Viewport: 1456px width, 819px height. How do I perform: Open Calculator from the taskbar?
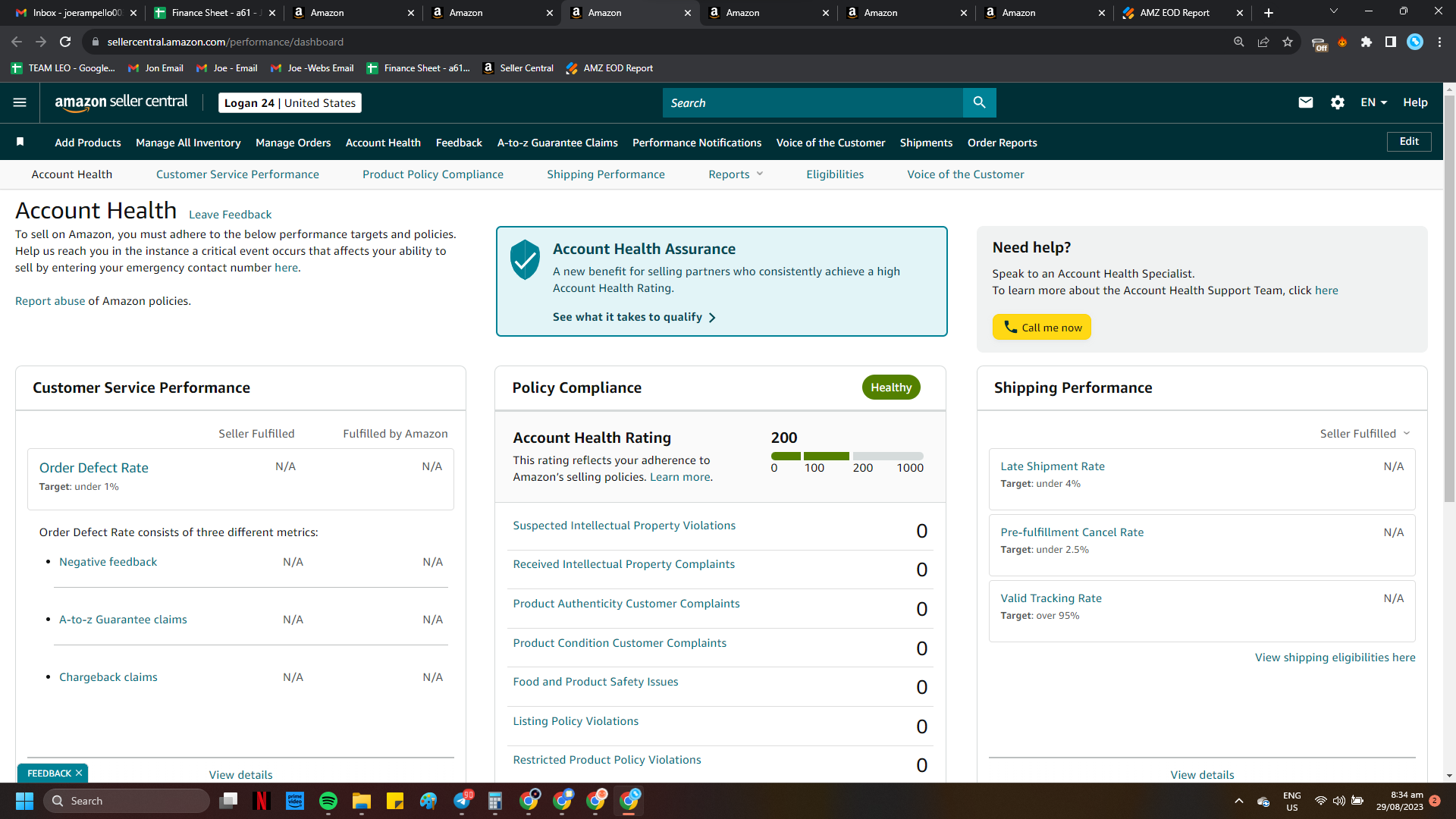coord(495,801)
